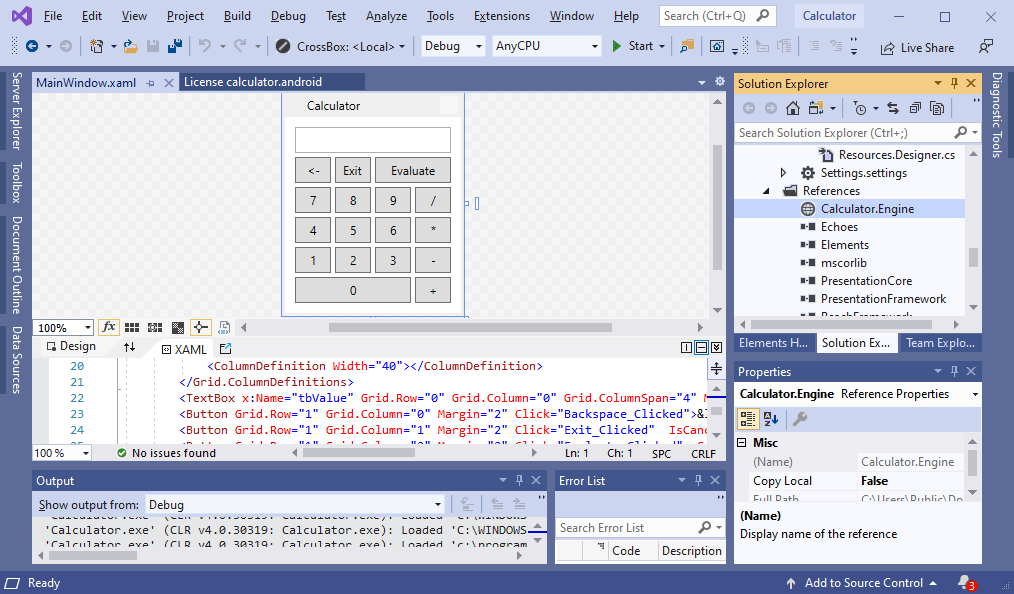Collapse the pane with double-chevron button
The width and height of the screenshot is (1014, 594).
(x=716, y=348)
